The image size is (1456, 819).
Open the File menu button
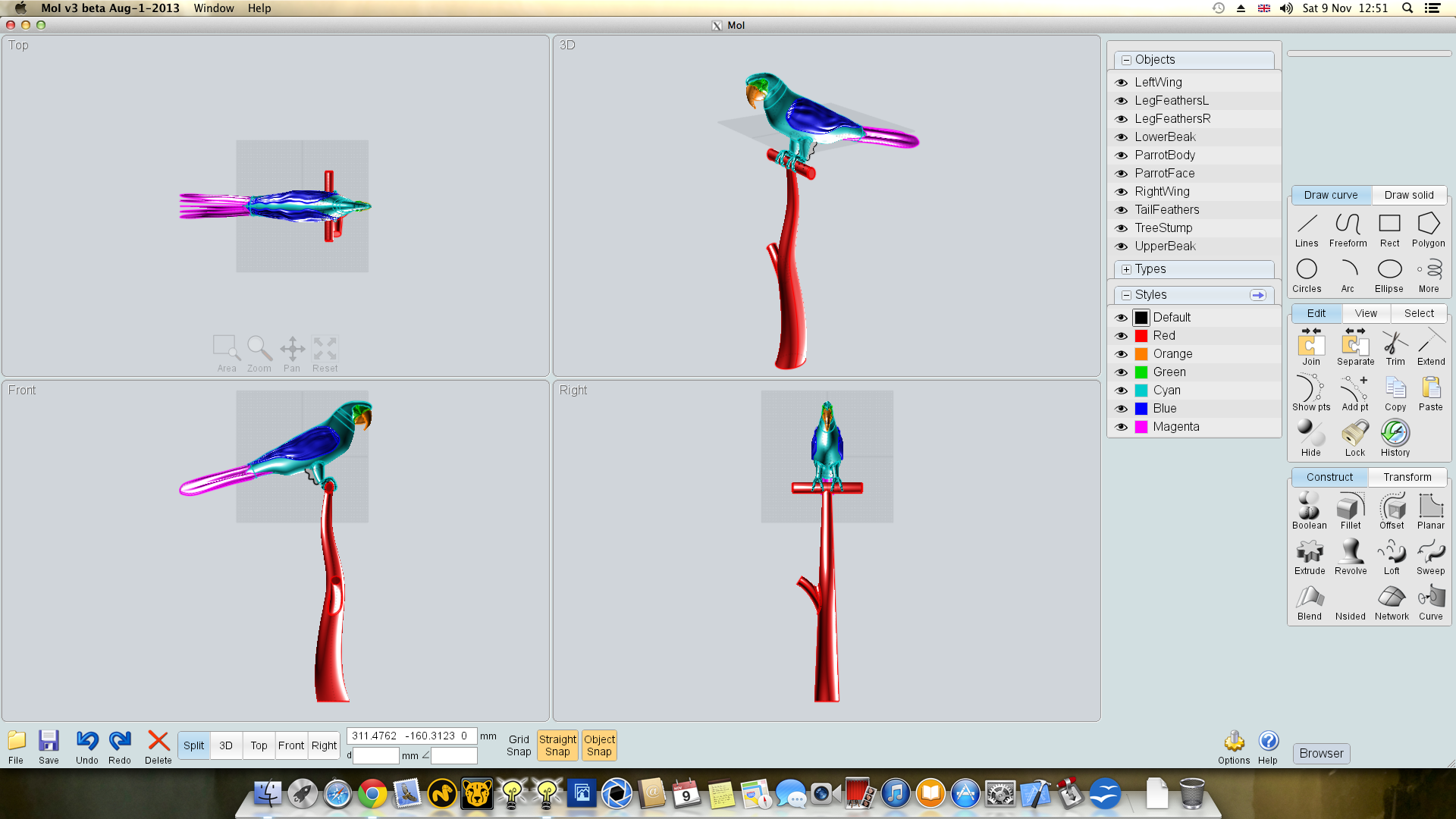point(16,747)
